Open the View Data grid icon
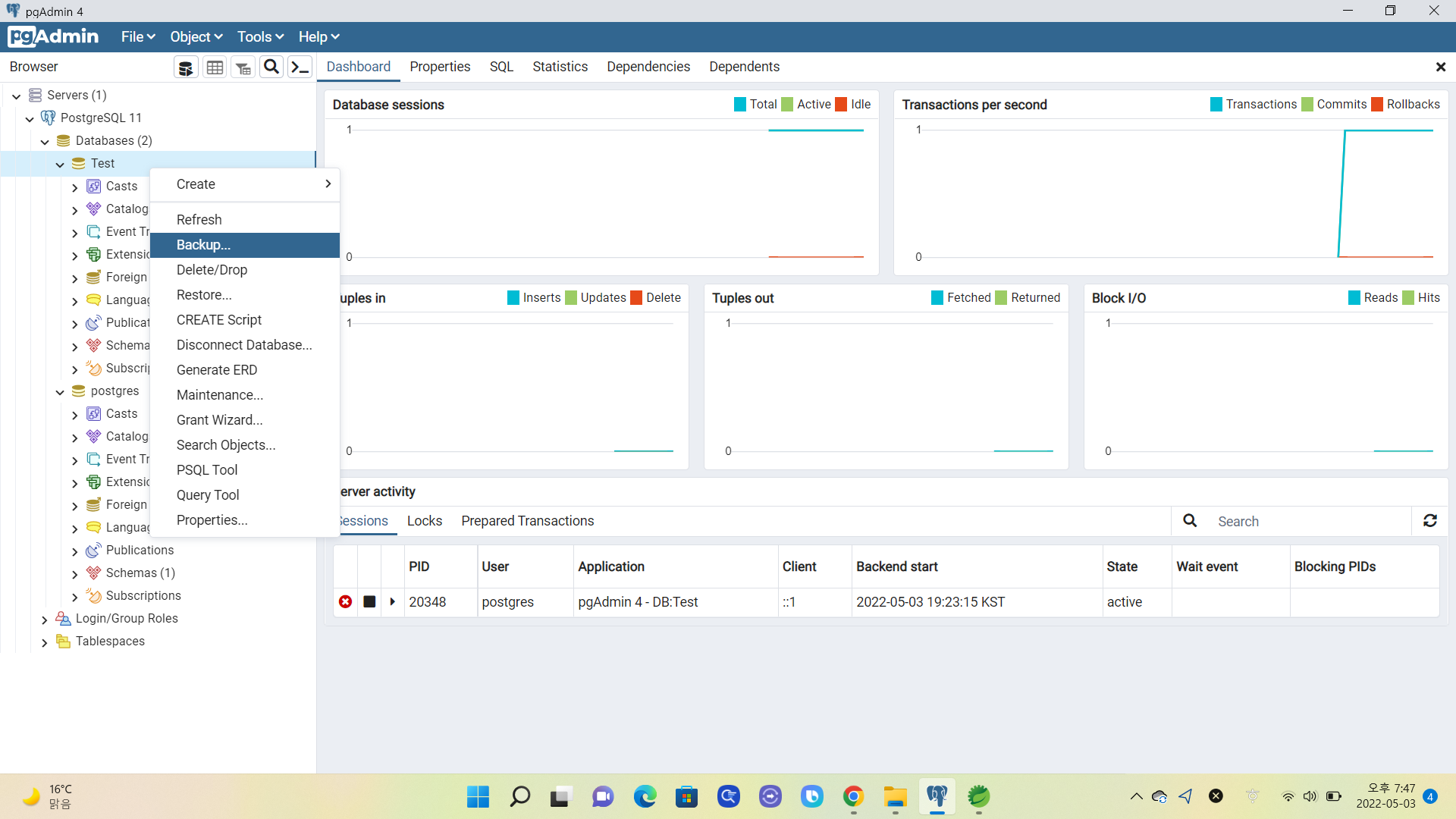This screenshot has height=819, width=1456. 215,67
